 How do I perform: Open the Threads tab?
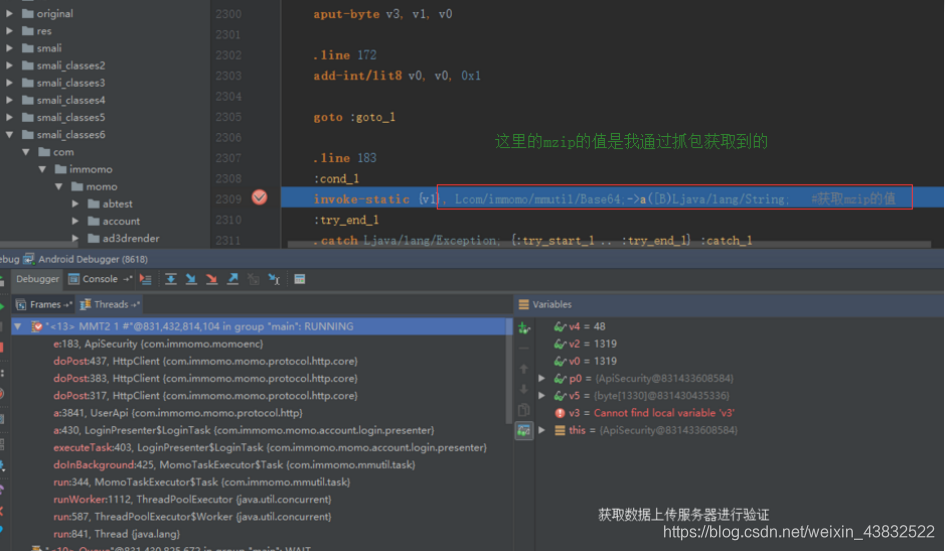tap(110, 304)
